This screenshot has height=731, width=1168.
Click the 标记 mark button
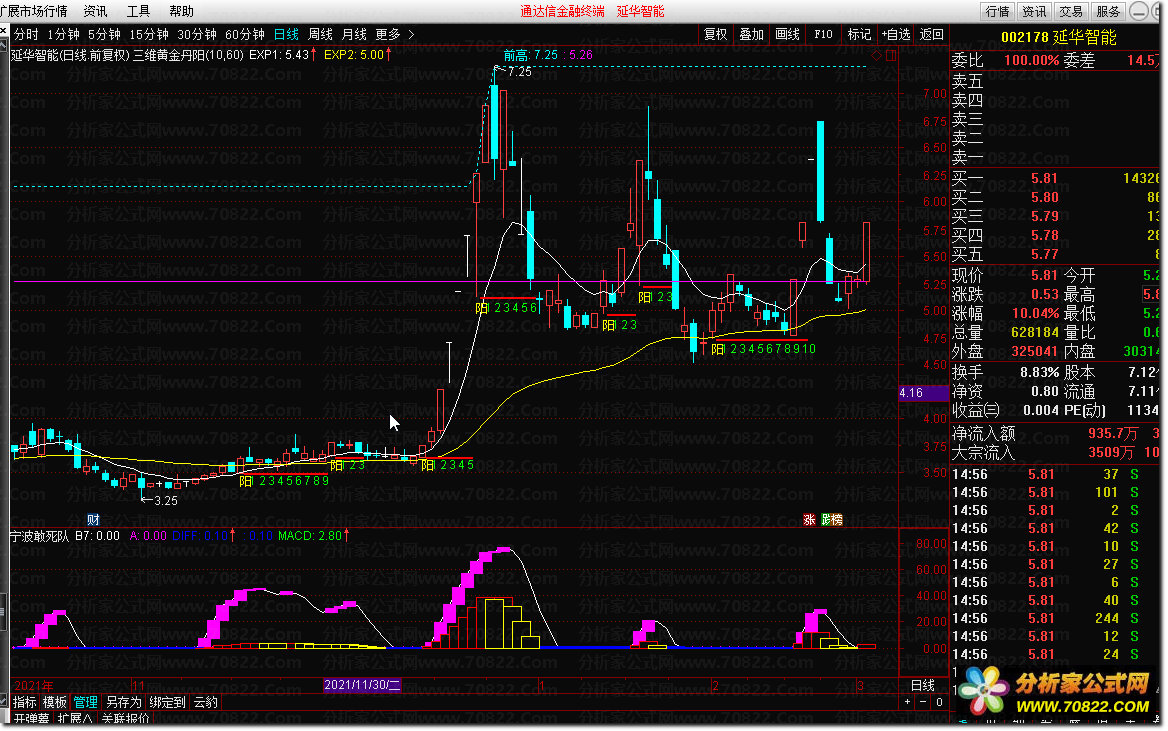pyautogui.click(x=859, y=34)
